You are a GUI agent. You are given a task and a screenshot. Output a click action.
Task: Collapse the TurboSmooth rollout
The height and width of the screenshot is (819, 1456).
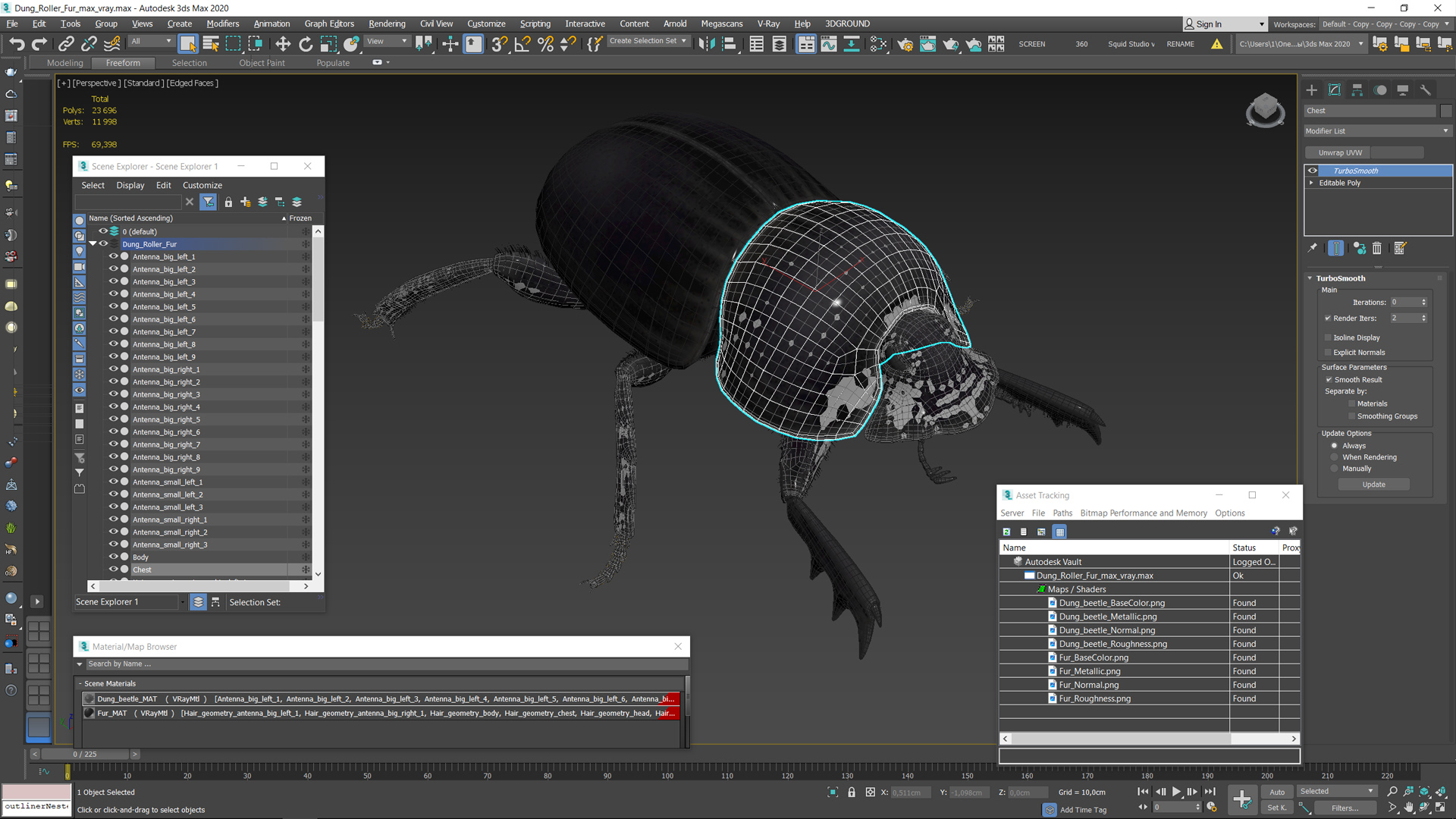[x=1310, y=278]
